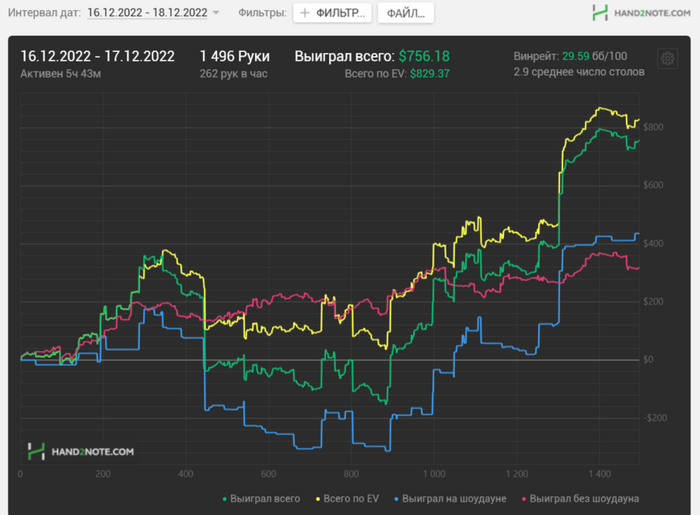Screen dimensions: 700x515
Task: Click the yellow legend dot for Всего по EV
Action: [x=318, y=499]
